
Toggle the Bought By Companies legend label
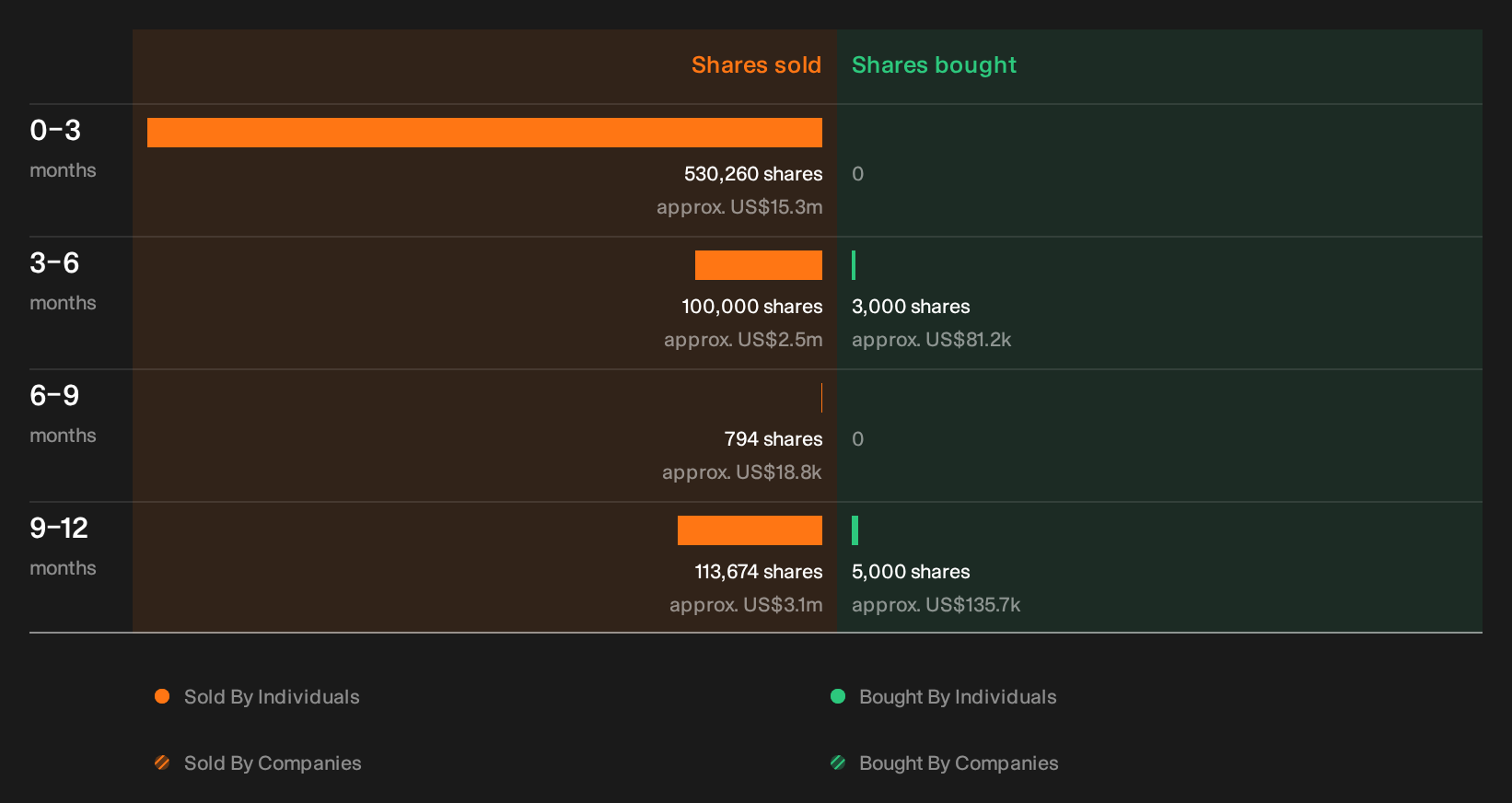click(x=959, y=763)
